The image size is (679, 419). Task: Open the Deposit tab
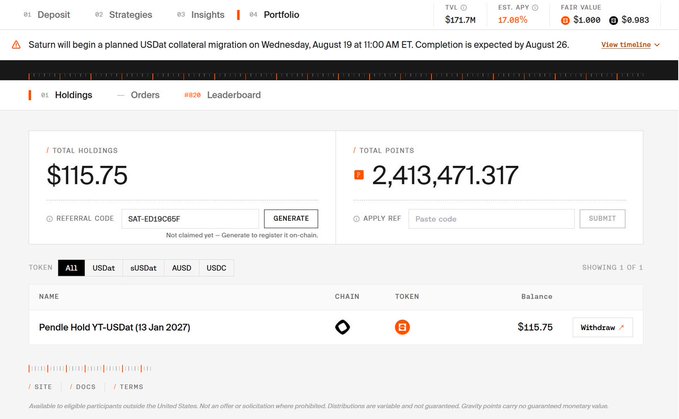pos(47,15)
